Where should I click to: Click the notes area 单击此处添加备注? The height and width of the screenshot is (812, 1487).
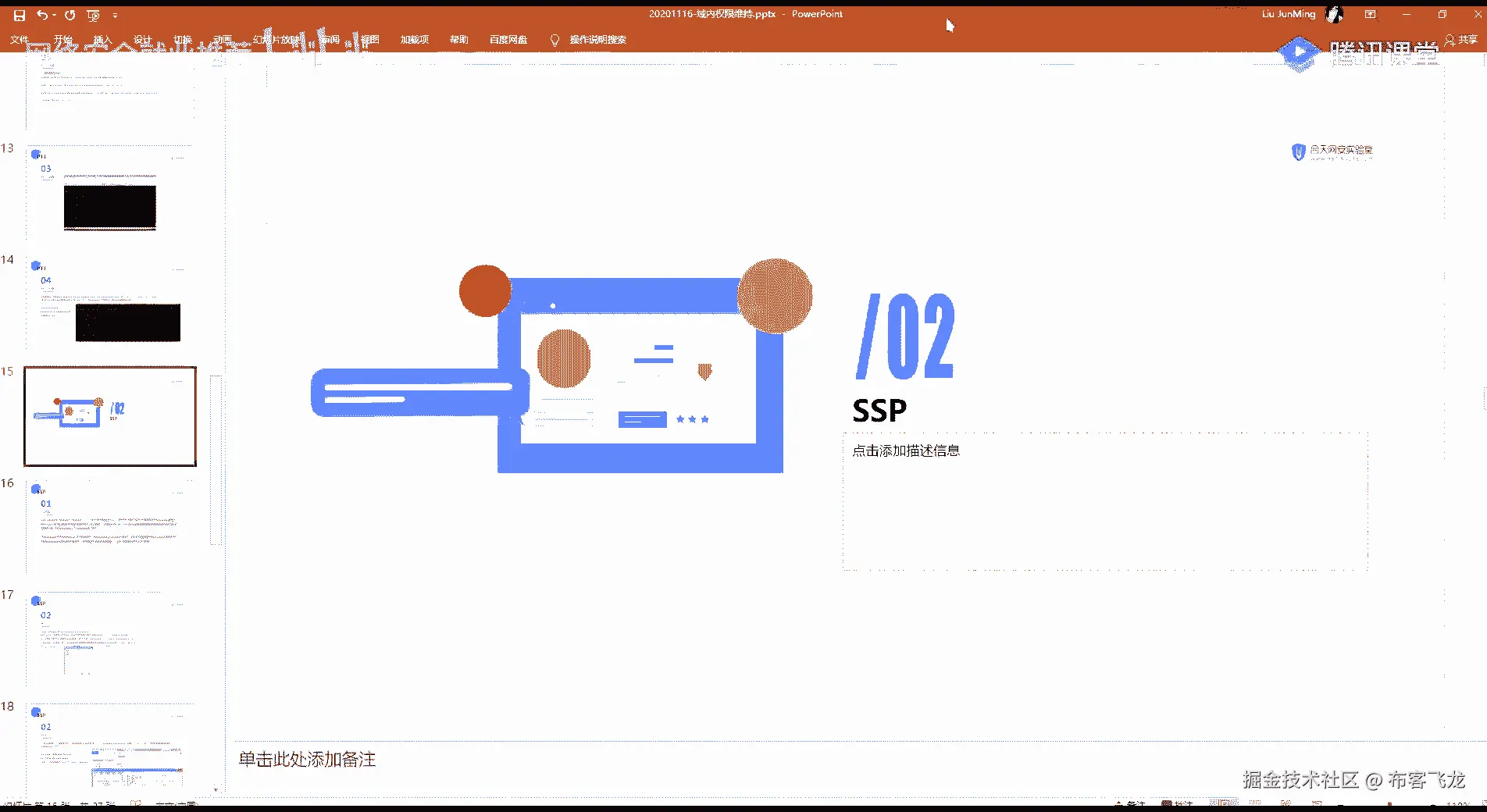pos(307,760)
